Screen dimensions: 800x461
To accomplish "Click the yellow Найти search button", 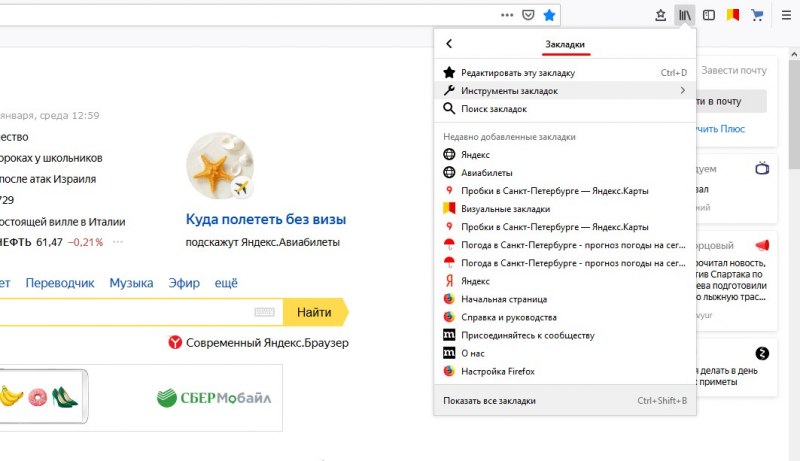I will (x=315, y=312).
